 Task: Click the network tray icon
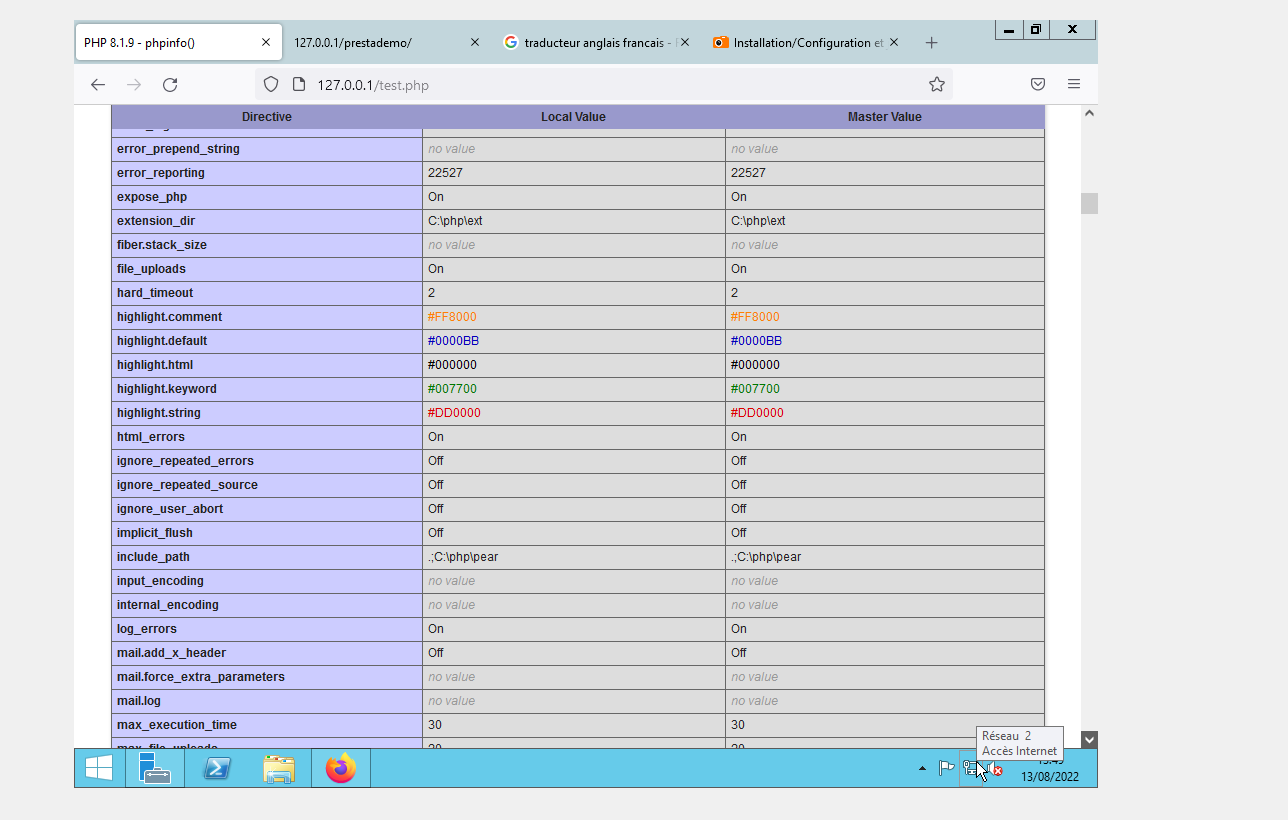971,768
